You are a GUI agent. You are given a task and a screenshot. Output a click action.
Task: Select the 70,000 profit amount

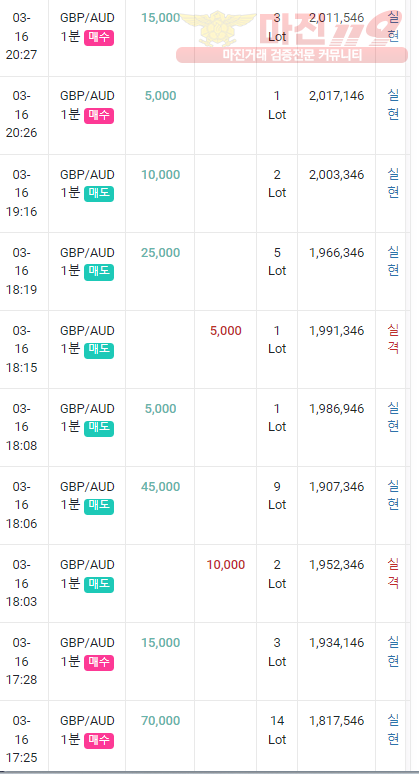coord(160,721)
